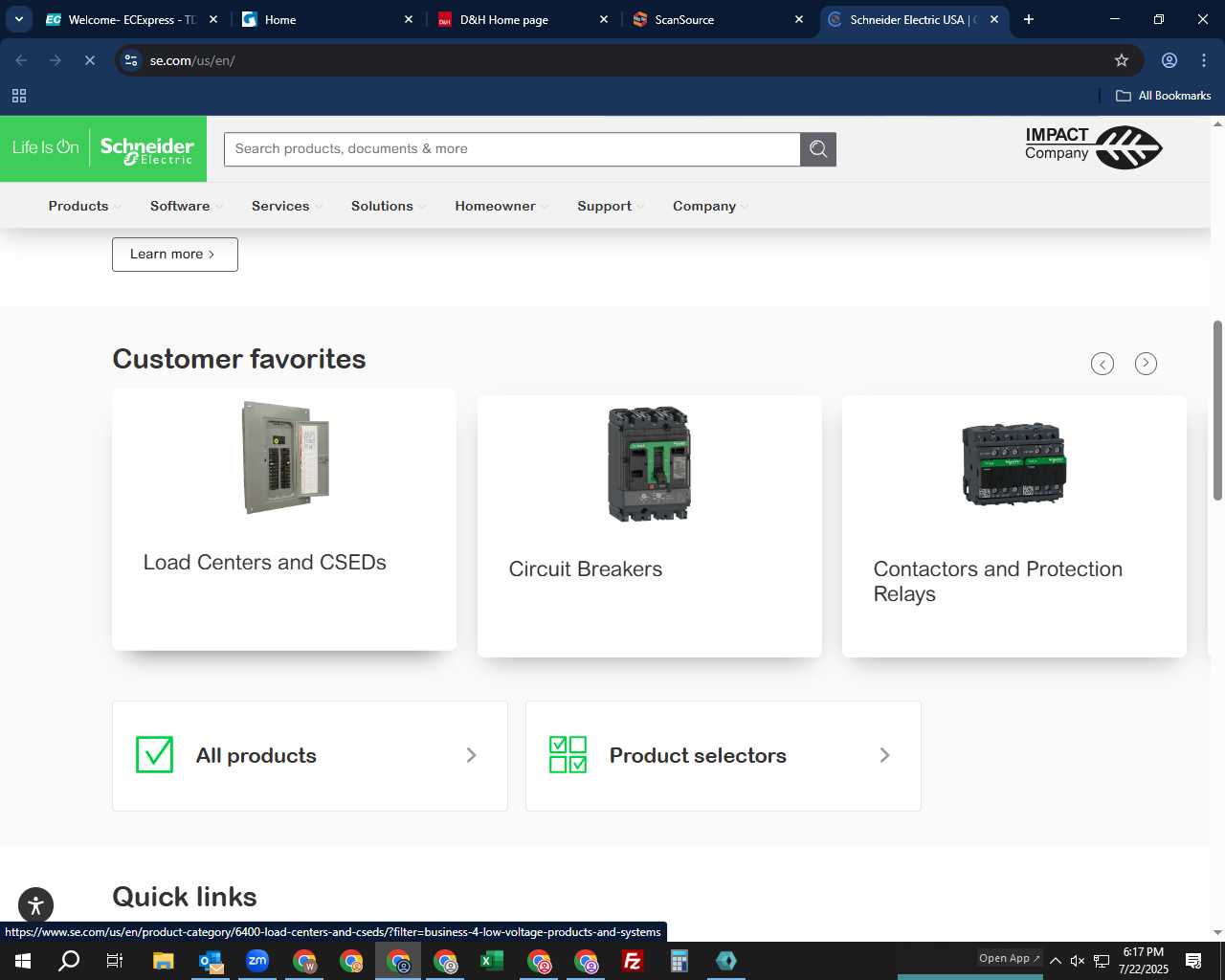Screen dimensions: 1225x980
Task: View site information icon in address bar
Action: [x=131, y=60]
